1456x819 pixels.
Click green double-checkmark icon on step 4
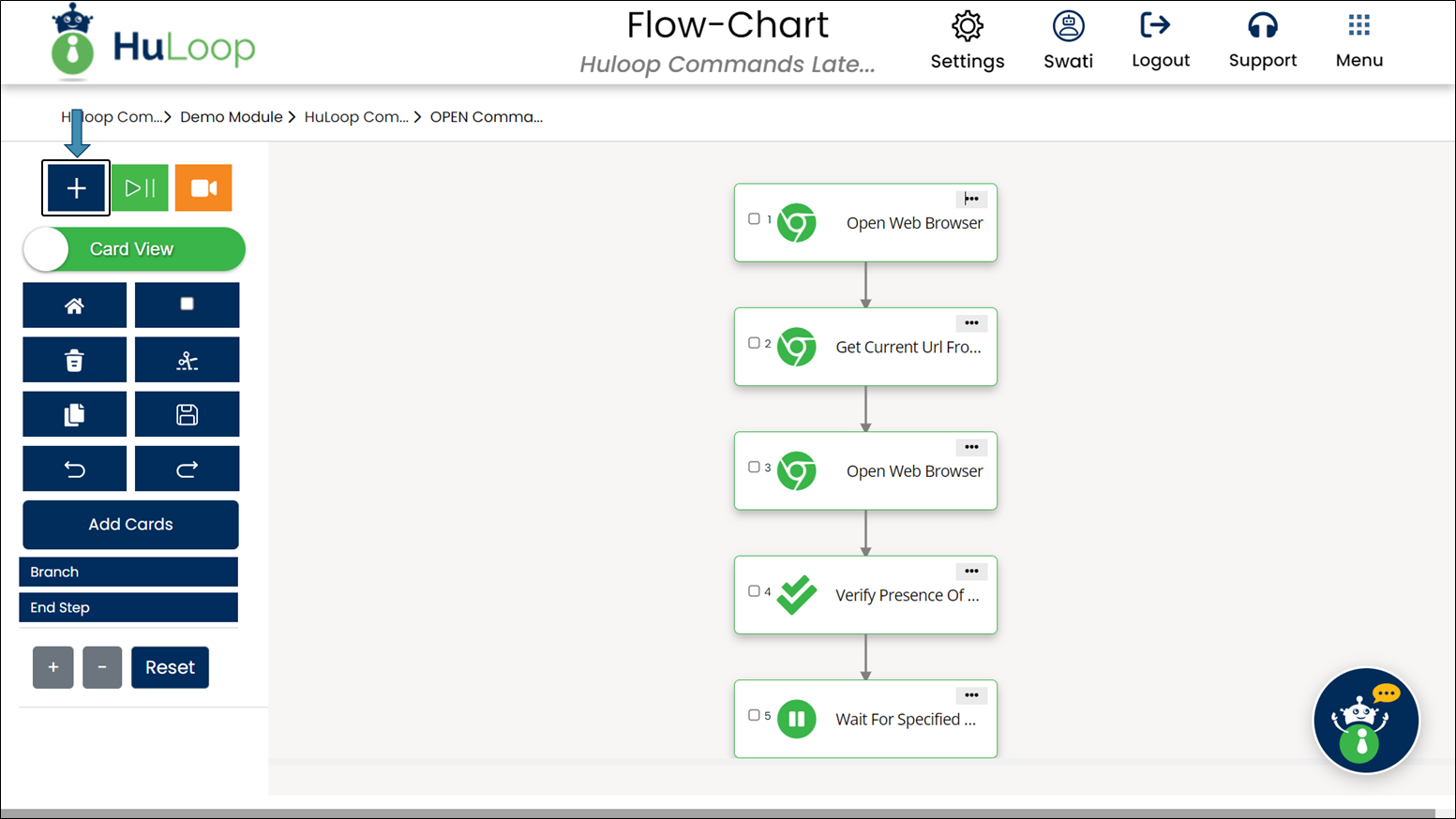click(797, 595)
